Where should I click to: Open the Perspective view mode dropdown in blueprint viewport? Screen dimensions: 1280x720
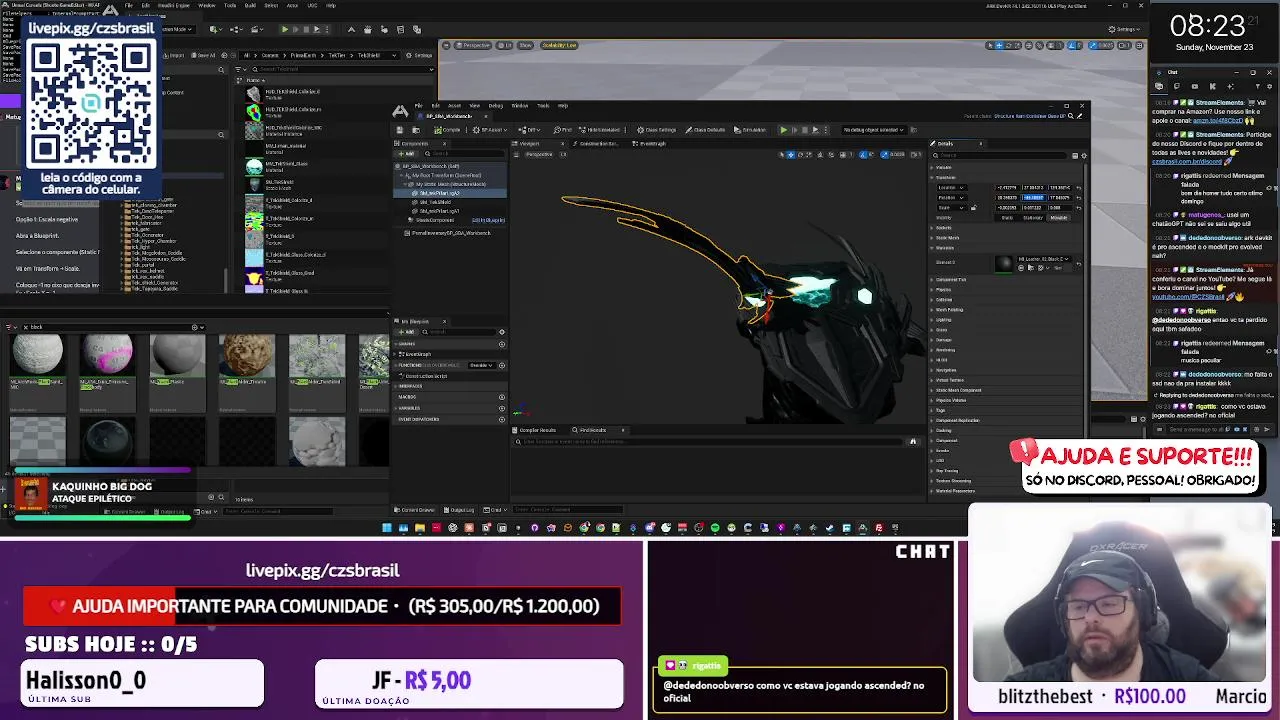coord(540,154)
